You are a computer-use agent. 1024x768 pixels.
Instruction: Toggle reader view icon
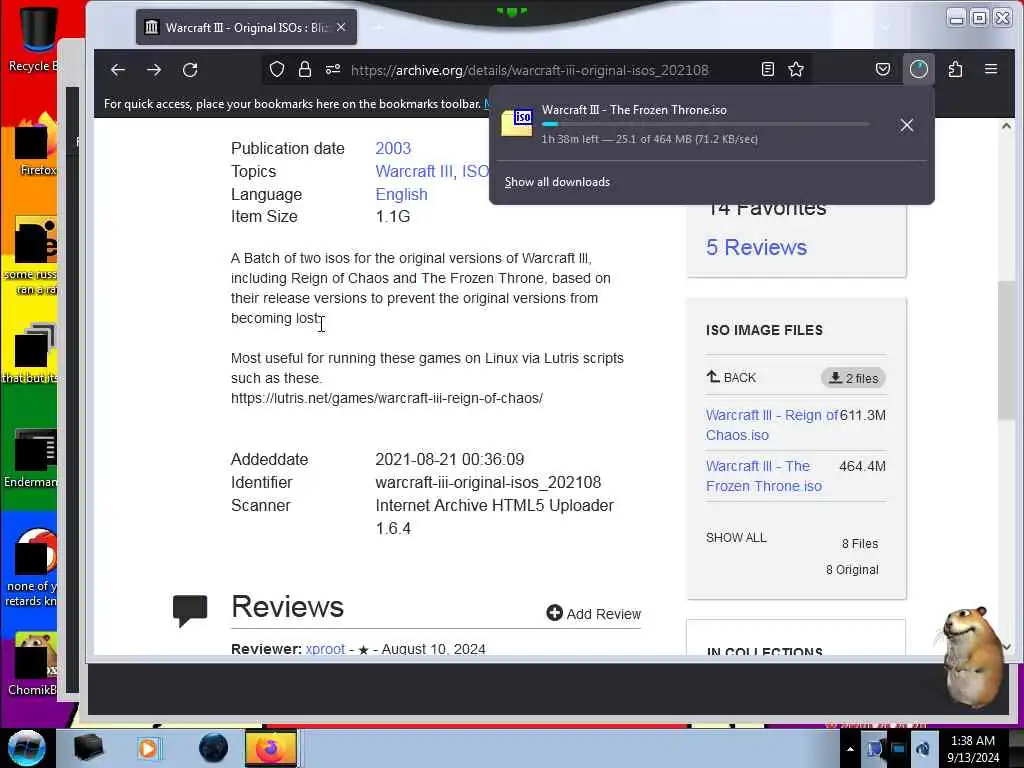tap(768, 69)
